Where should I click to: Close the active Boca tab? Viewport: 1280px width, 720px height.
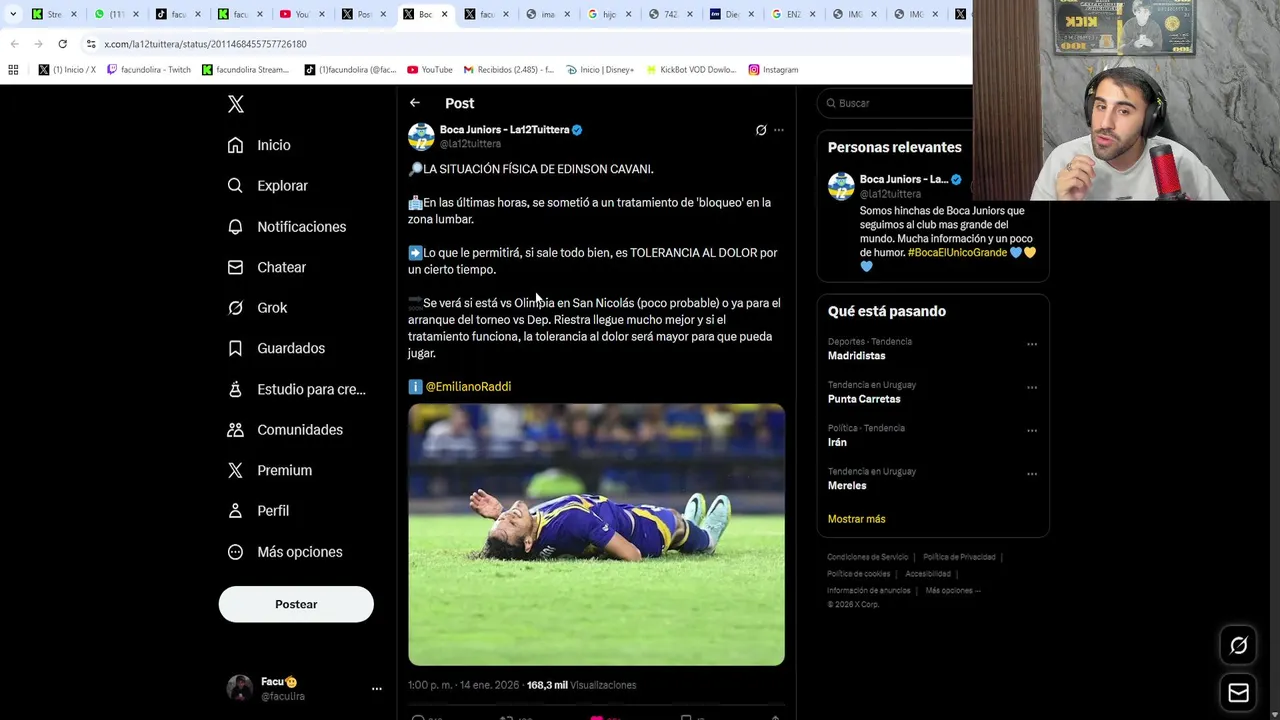pos(444,14)
